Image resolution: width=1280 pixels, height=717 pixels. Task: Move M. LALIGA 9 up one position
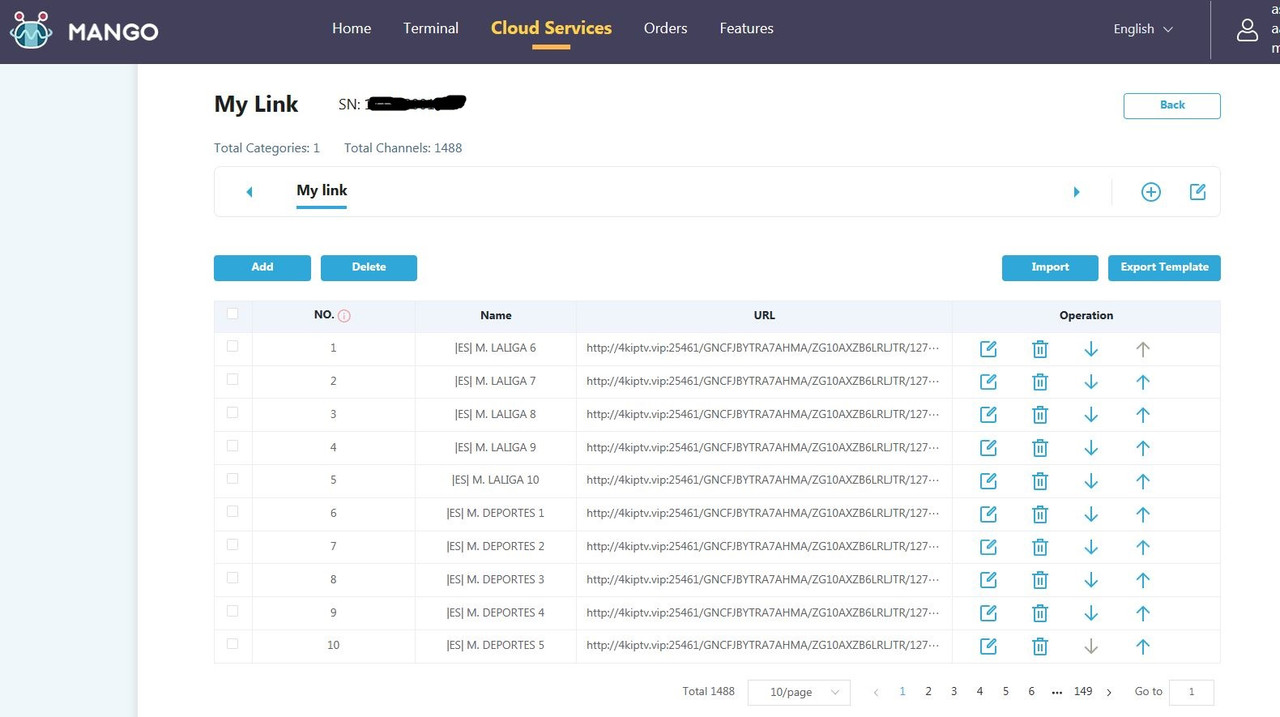point(1143,448)
